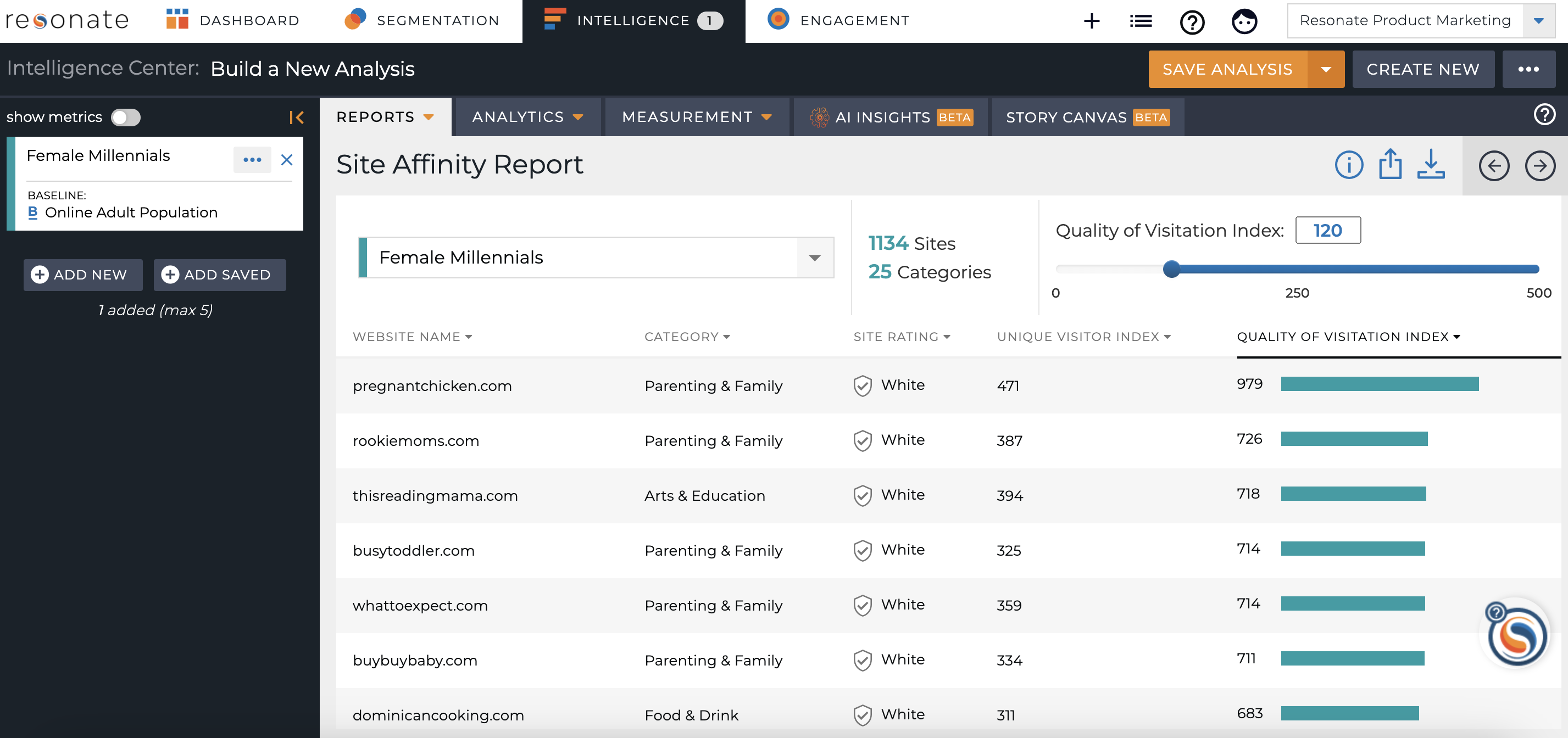Switch to Story Canvas Beta tab
Viewport: 1568px width, 738px height.
click(x=1087, y=117)
